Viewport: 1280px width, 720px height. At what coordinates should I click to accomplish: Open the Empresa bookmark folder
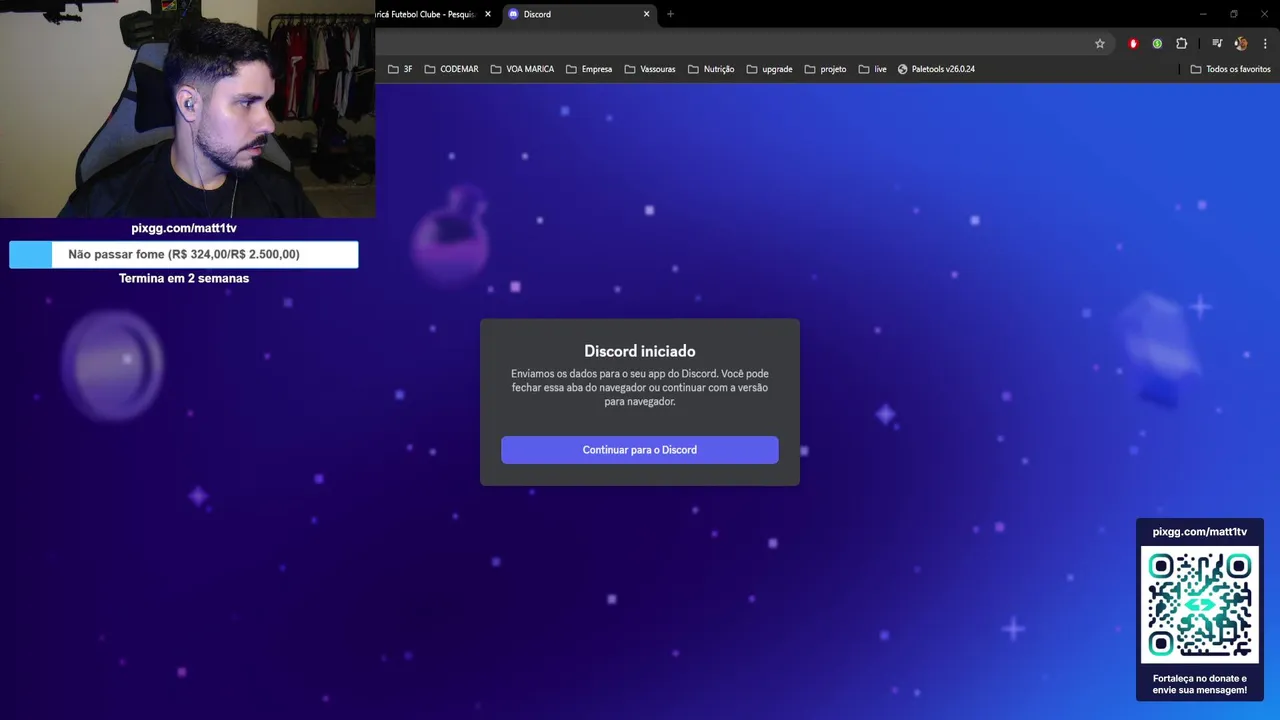pyautogui.click(x=589, y=69)
